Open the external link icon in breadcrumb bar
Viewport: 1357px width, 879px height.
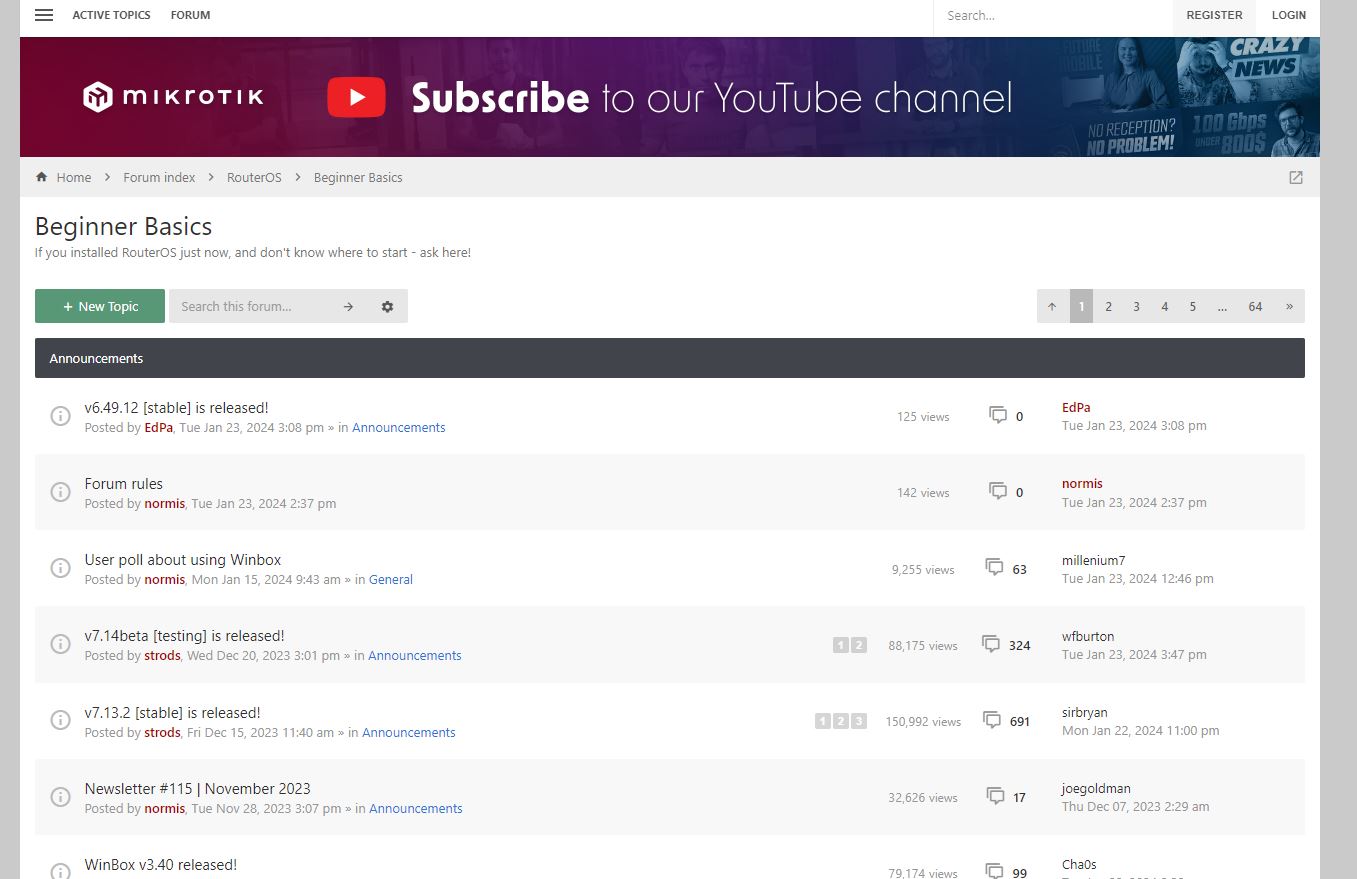point(1296,177)
